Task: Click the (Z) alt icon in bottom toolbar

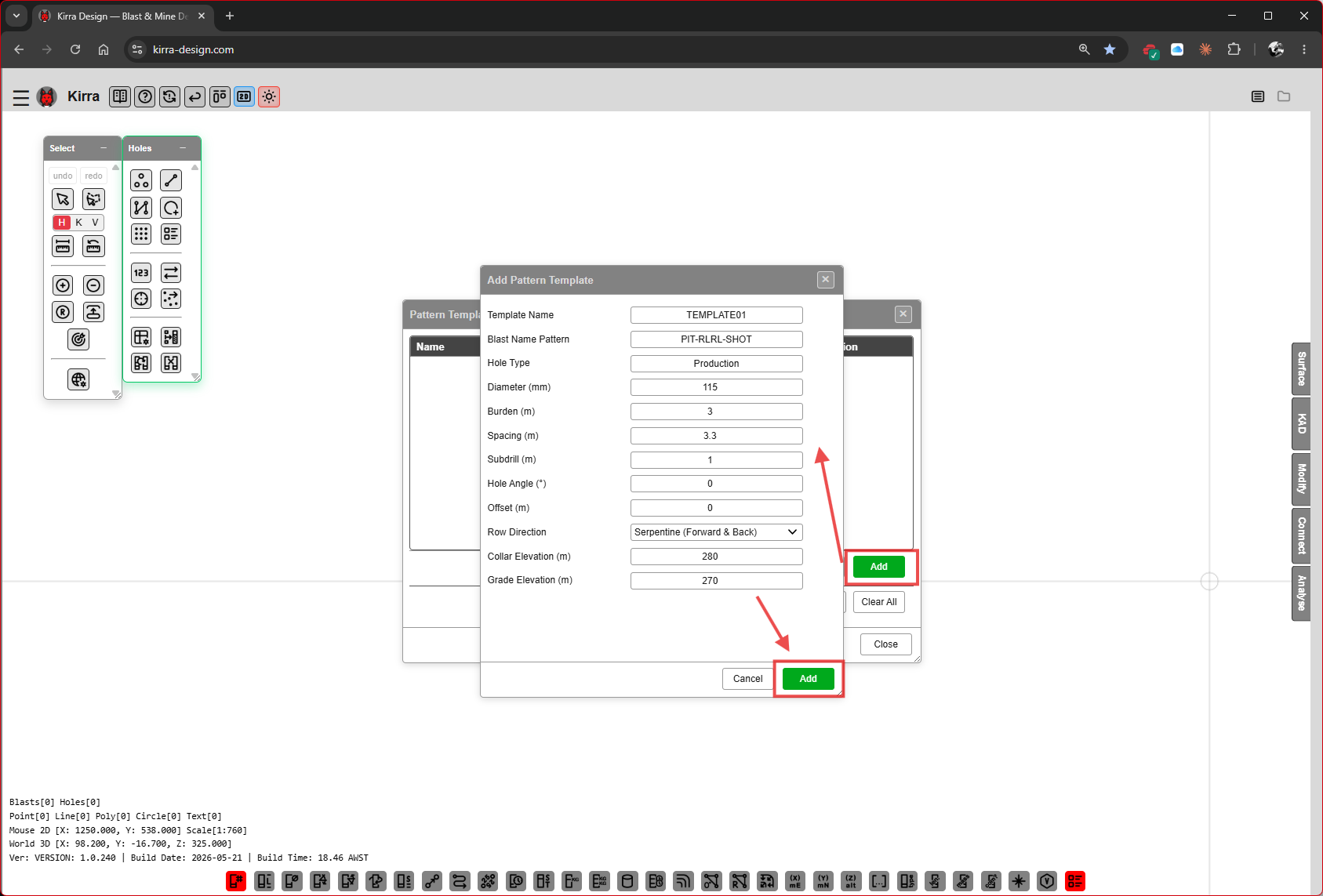Action: pyautogui.click(x=851, y=881)
